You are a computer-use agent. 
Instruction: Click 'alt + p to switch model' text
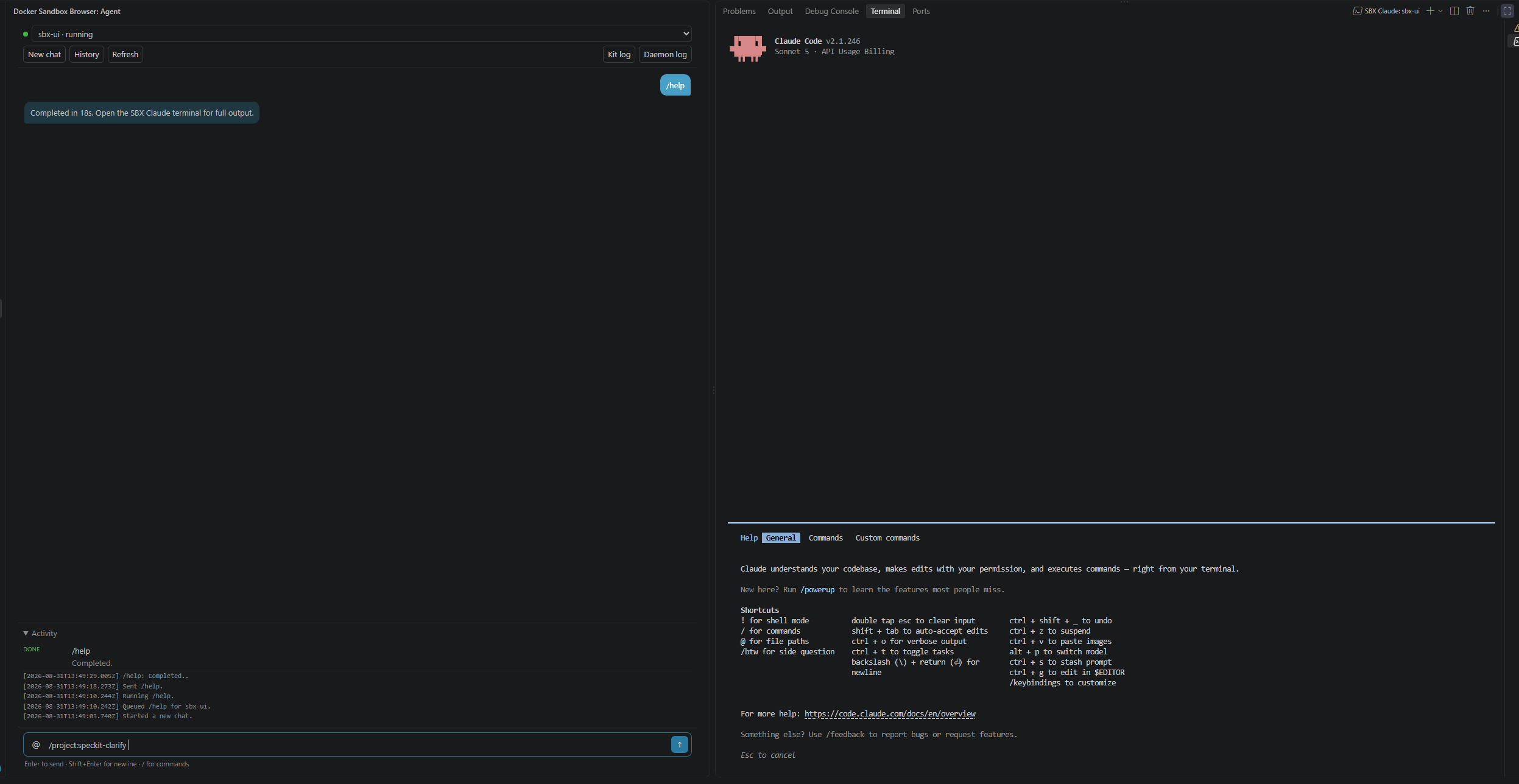[1058, 652]
